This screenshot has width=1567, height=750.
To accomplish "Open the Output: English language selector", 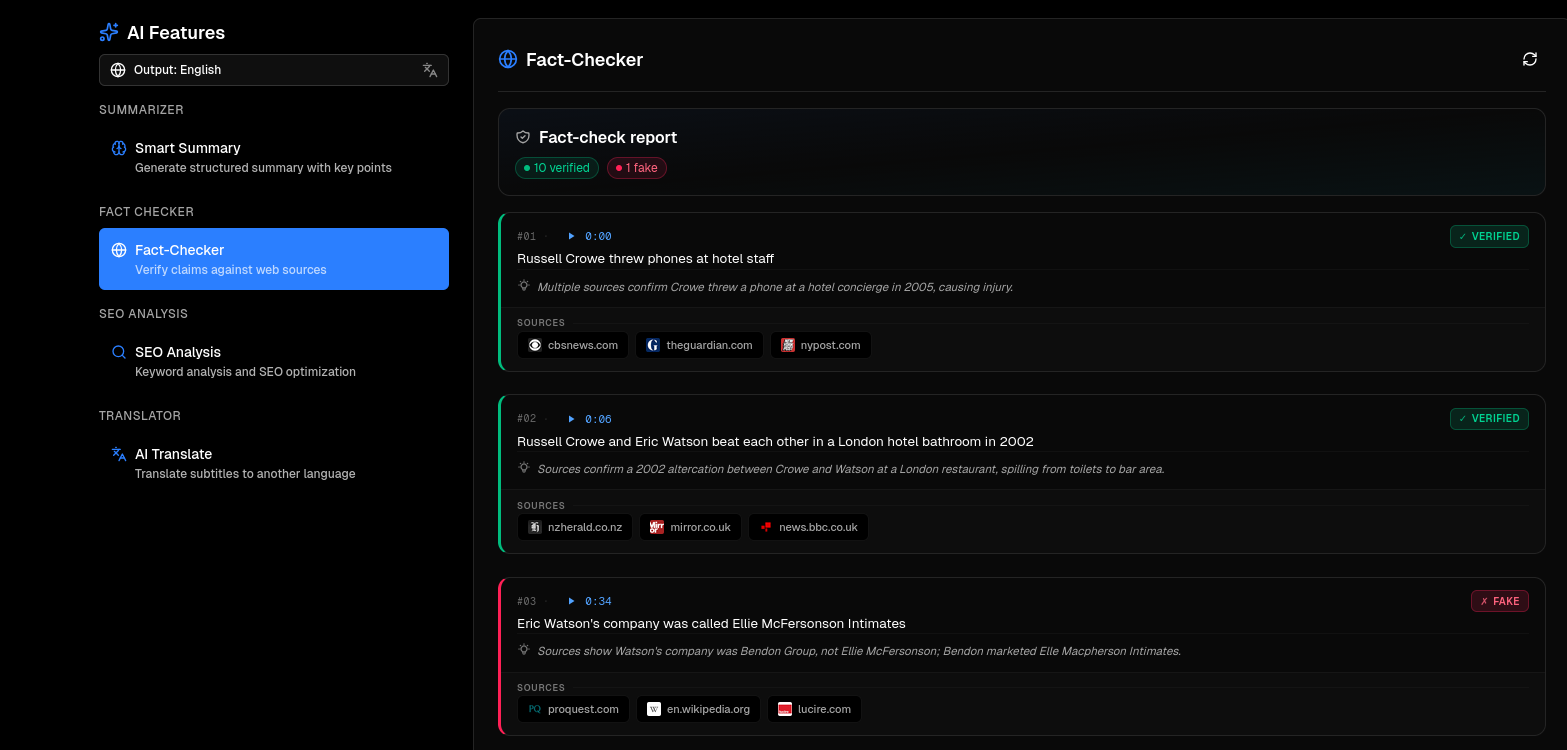I will [273, 70].
